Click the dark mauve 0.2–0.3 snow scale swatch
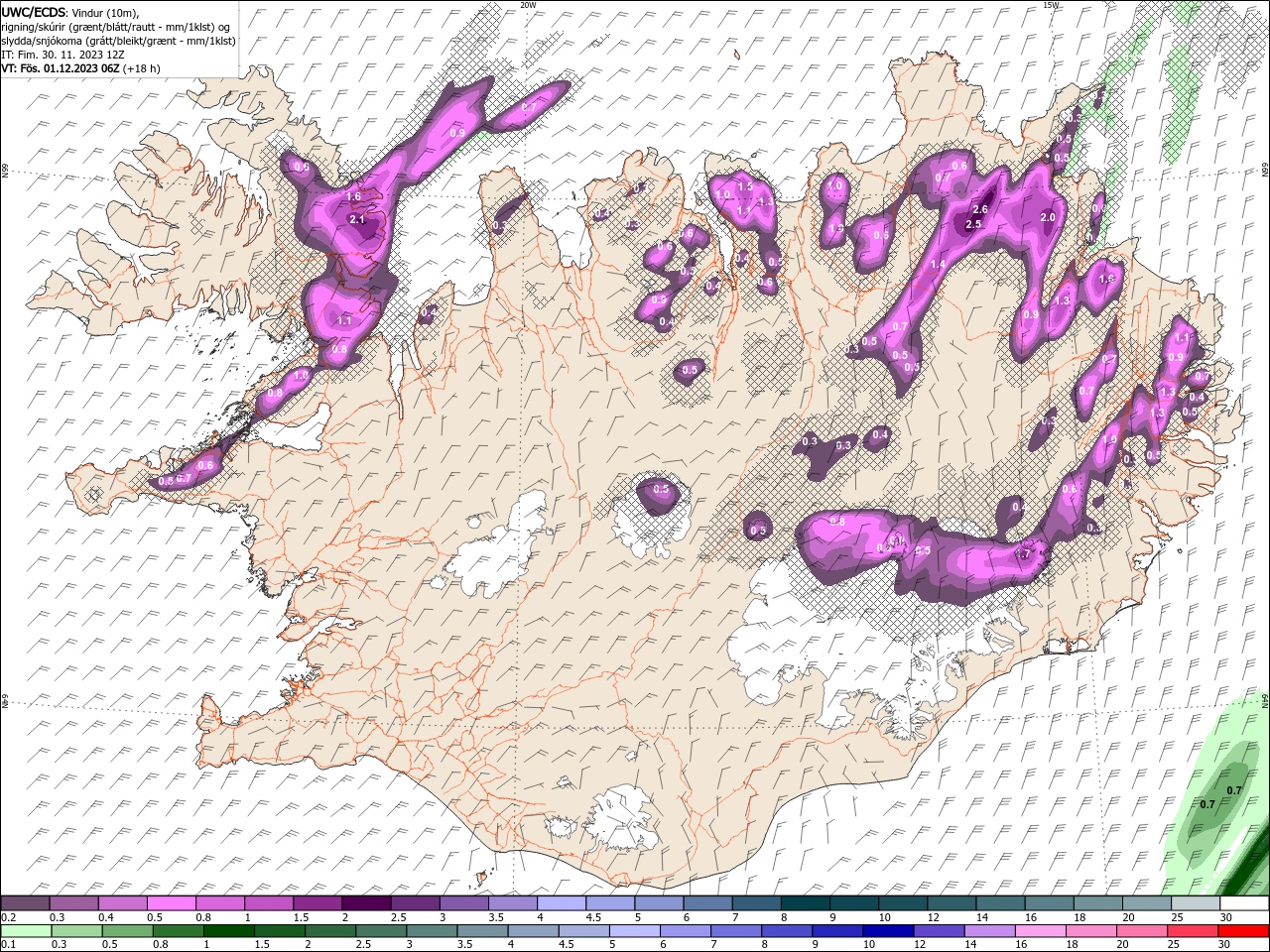 point(25,903)
